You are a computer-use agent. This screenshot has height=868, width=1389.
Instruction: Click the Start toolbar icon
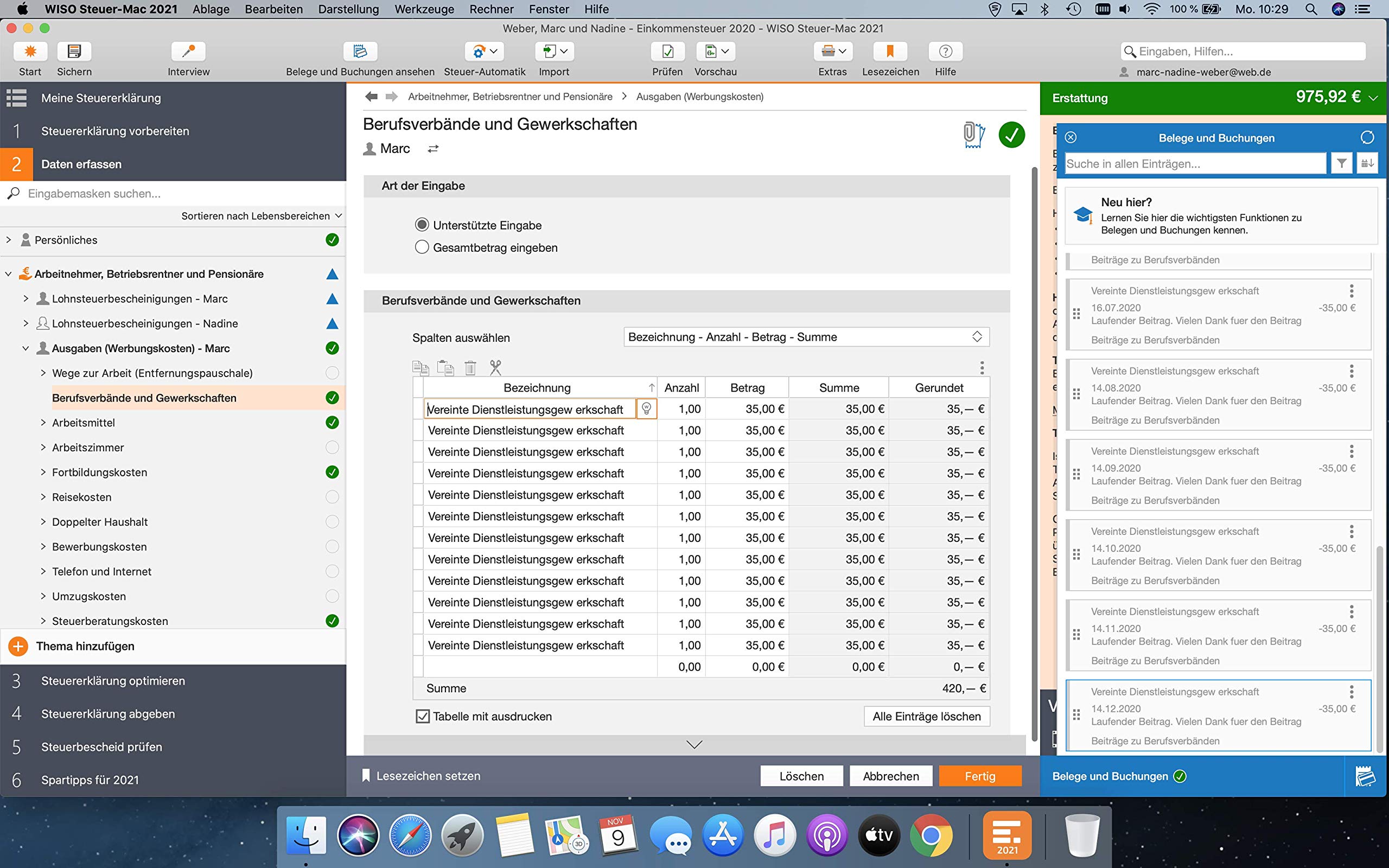[30, 52]
